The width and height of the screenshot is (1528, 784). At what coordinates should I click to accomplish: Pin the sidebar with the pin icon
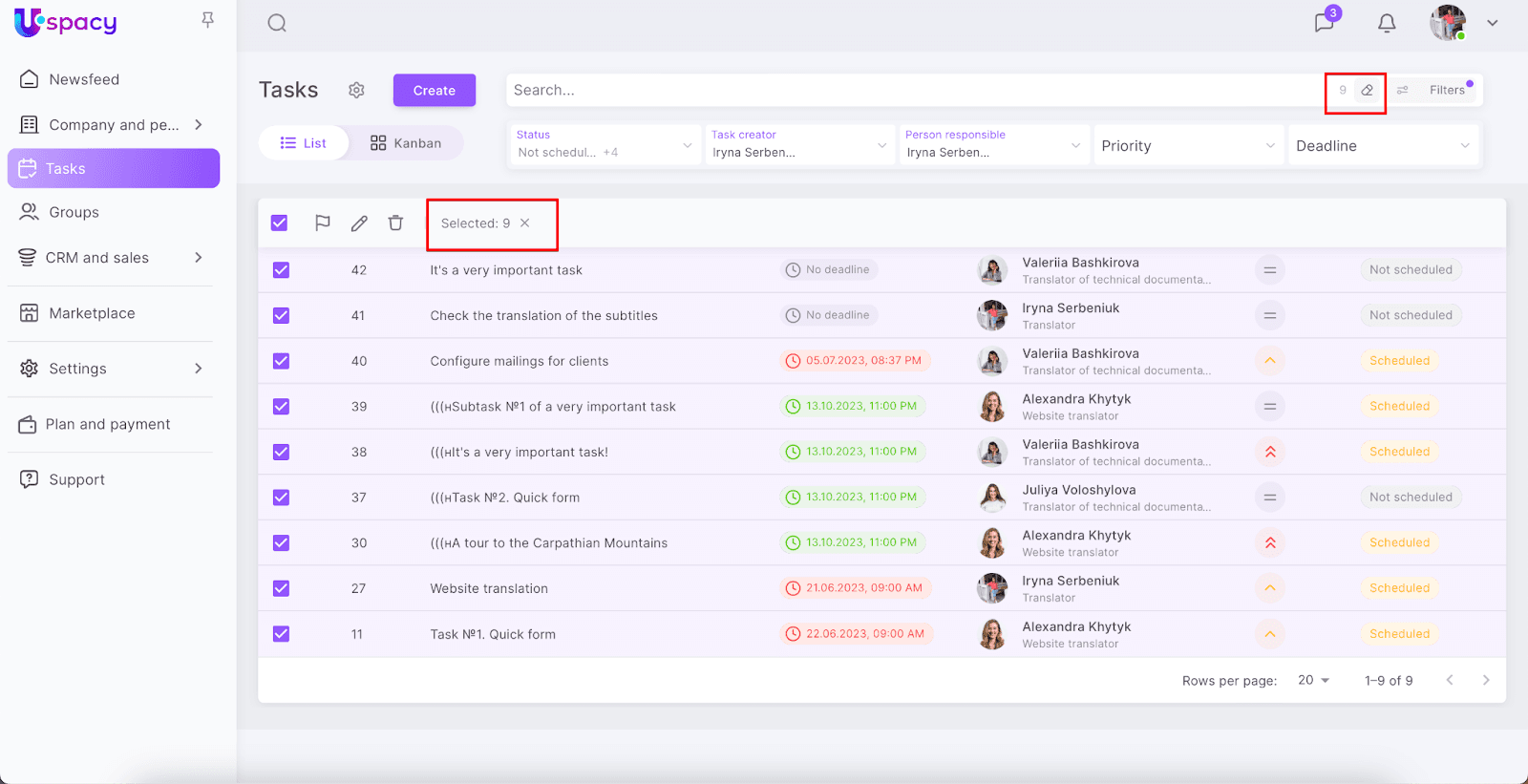click(x=207, y=20)
